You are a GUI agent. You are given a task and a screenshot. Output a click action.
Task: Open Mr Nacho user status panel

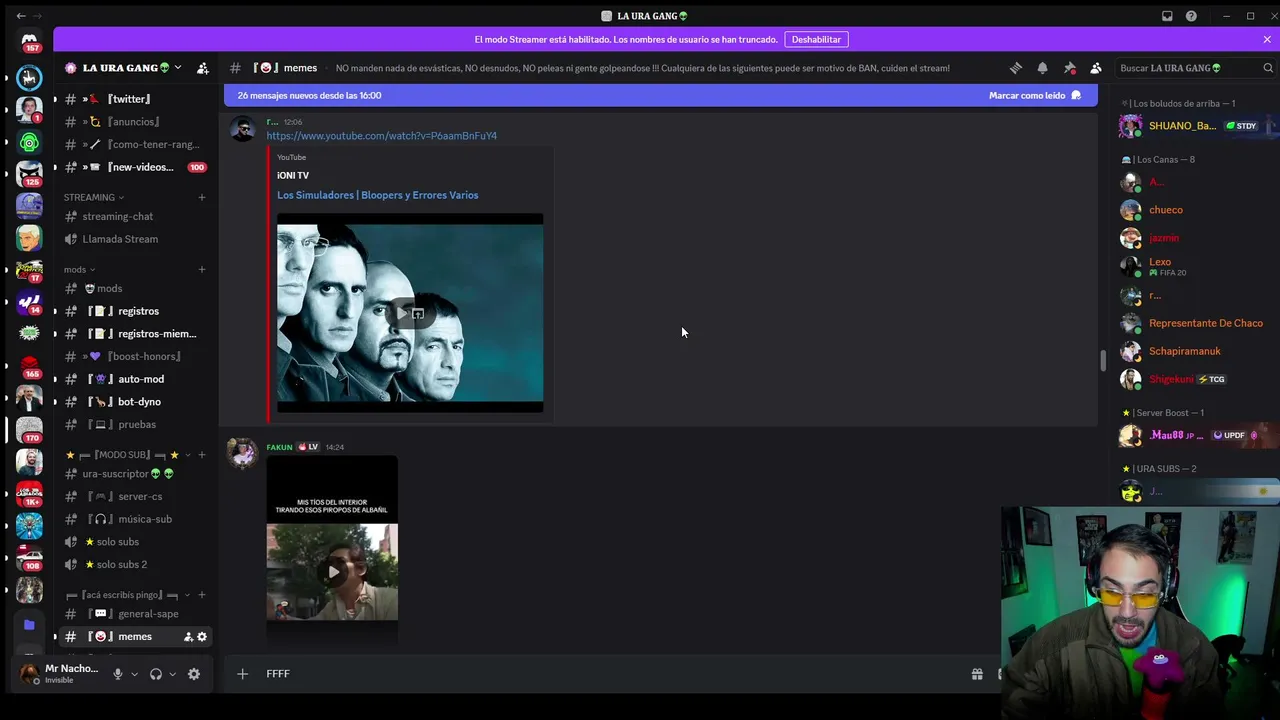[58, 674]
